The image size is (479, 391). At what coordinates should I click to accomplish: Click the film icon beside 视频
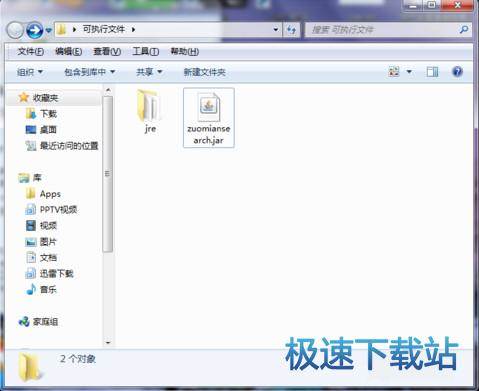pos(31,226)
